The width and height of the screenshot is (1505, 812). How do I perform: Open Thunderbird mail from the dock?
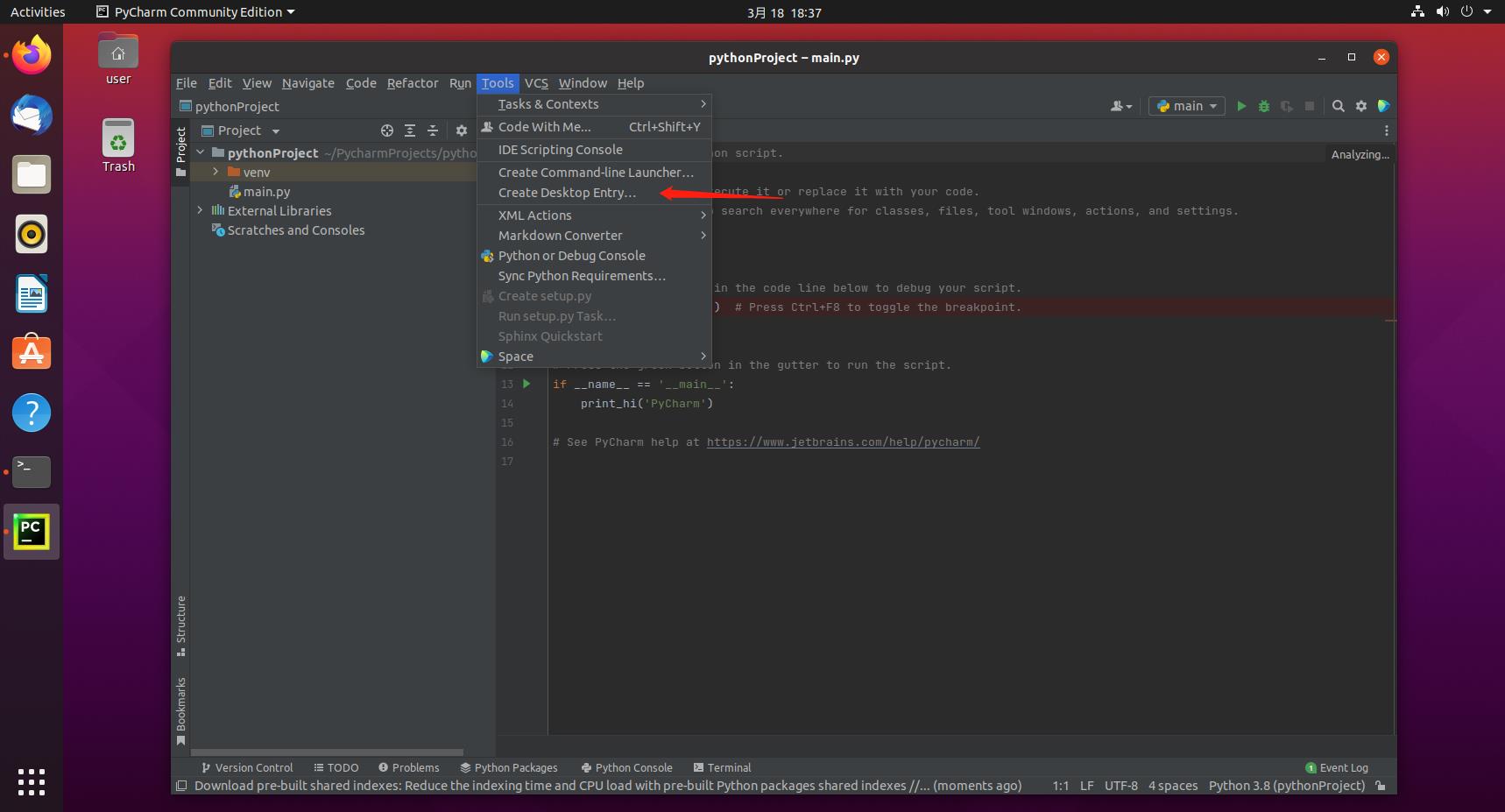[32, 115]
